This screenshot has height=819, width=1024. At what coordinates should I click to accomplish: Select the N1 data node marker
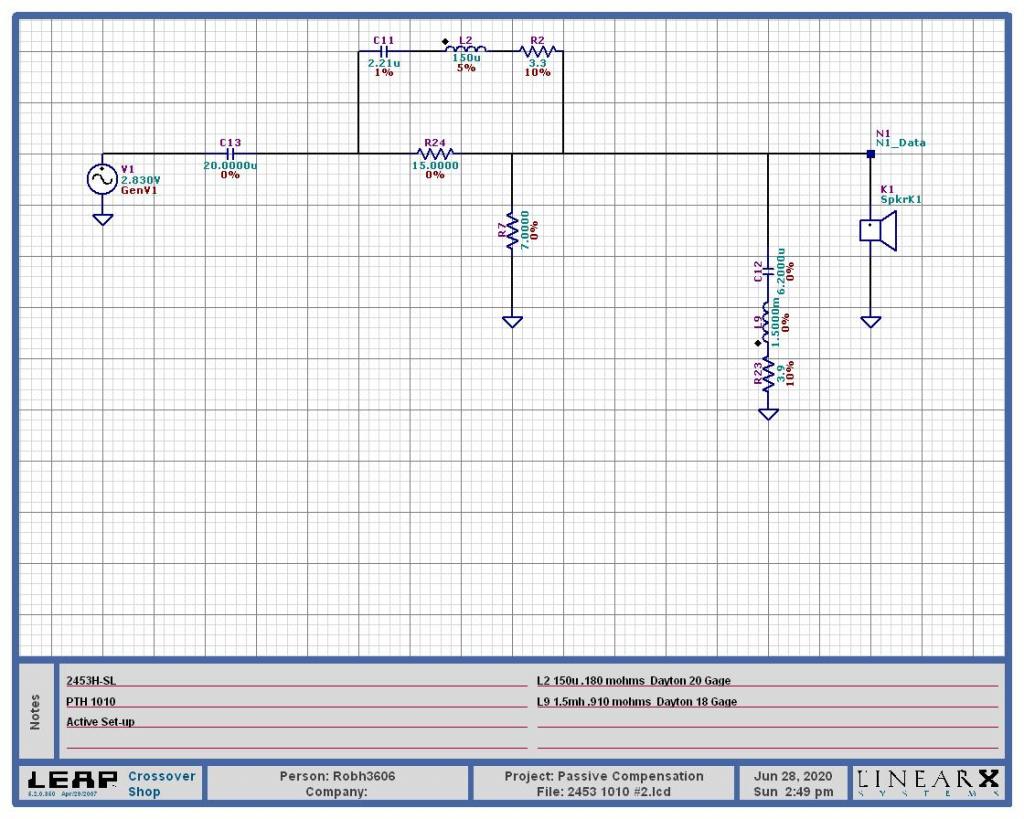pos(871,154)
